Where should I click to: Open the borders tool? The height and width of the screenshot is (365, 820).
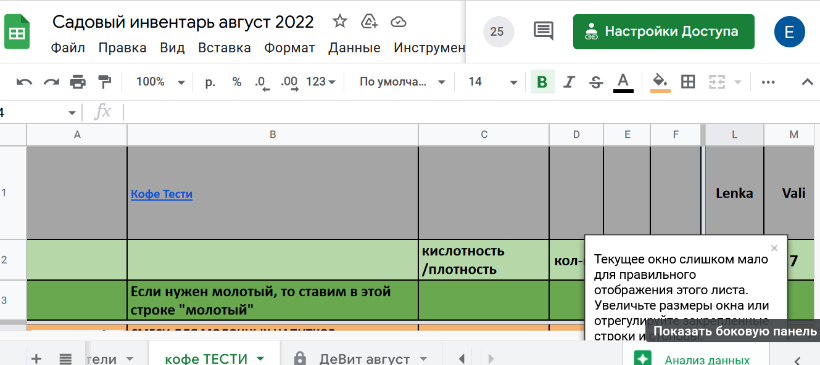688,82
